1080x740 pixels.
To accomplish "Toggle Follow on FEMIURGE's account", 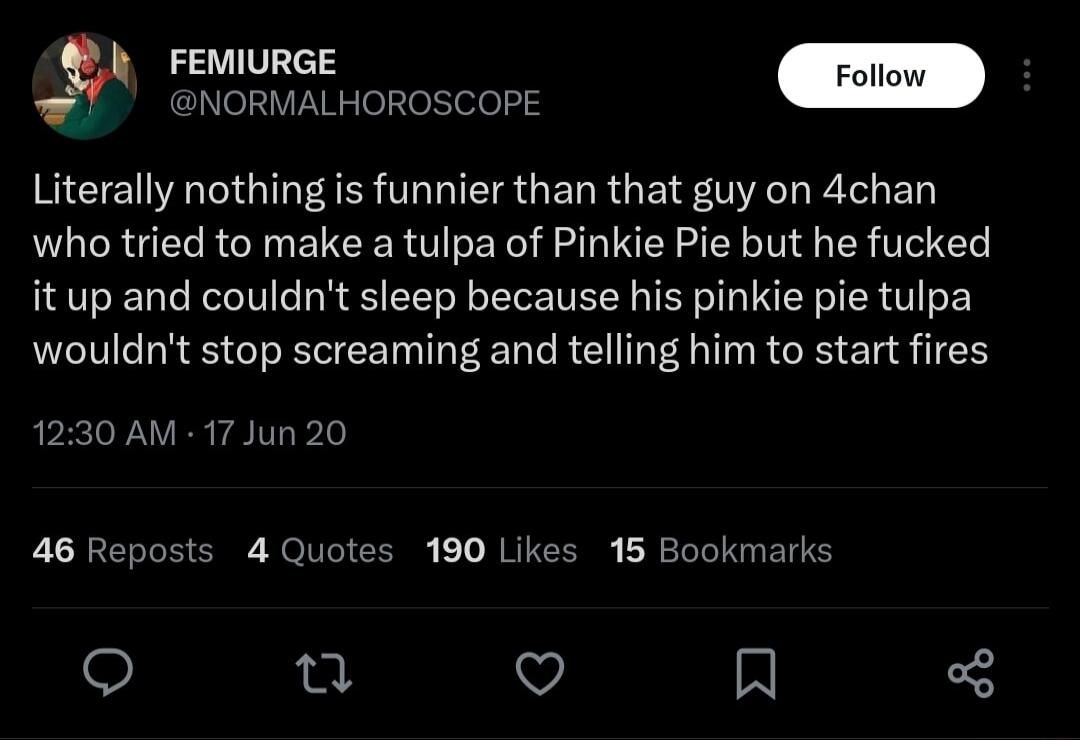I will pos(881,75).
